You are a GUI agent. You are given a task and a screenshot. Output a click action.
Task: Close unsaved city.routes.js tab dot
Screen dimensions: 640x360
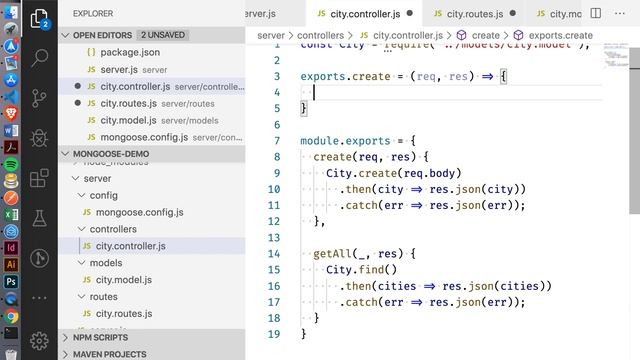tap(513, 13)
